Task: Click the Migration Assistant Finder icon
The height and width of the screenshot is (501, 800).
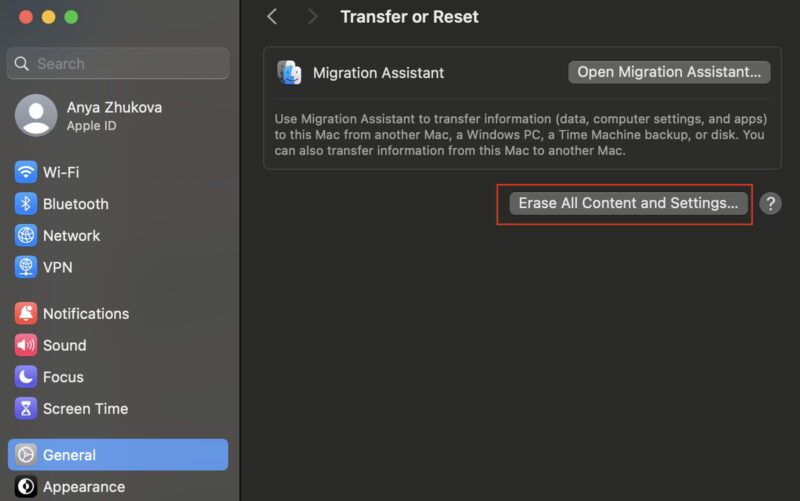Action: [x=289, y=72]
